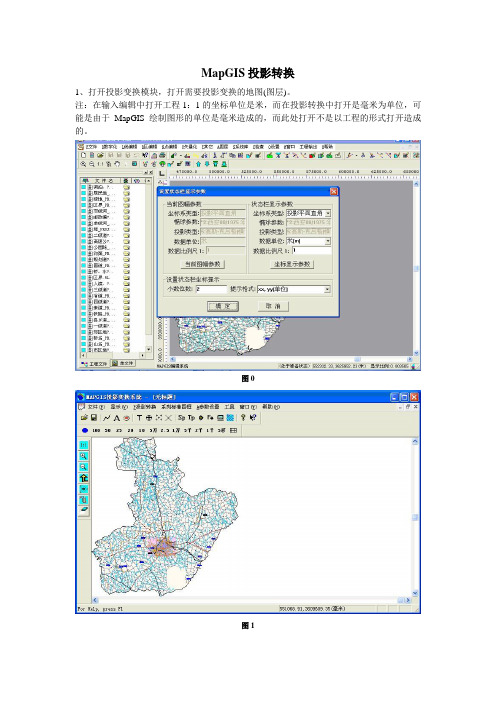Click the 文件名 column header in layer list

tap(105, 180)
